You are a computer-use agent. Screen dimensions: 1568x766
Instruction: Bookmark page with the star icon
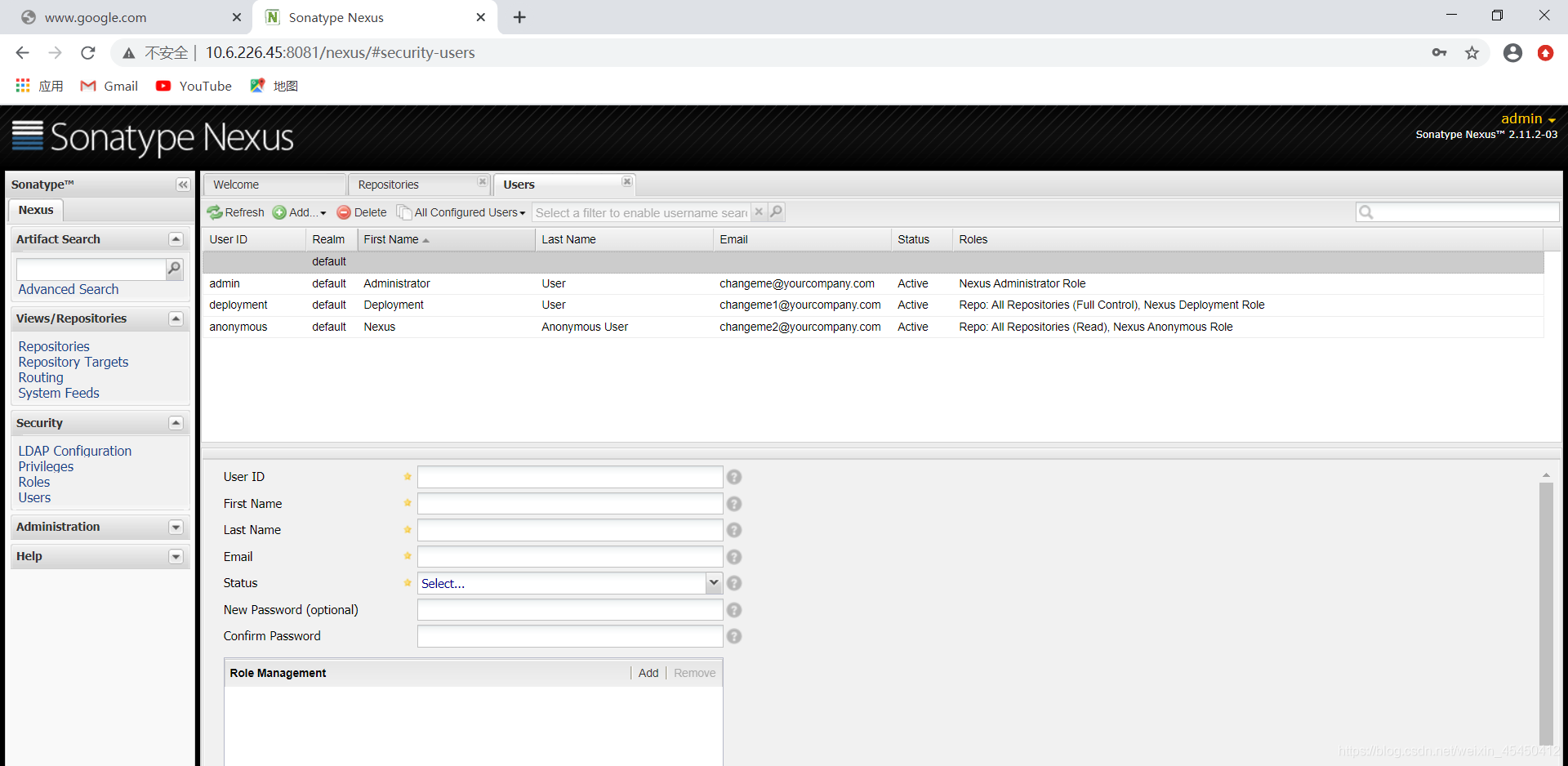(1472, 53)
